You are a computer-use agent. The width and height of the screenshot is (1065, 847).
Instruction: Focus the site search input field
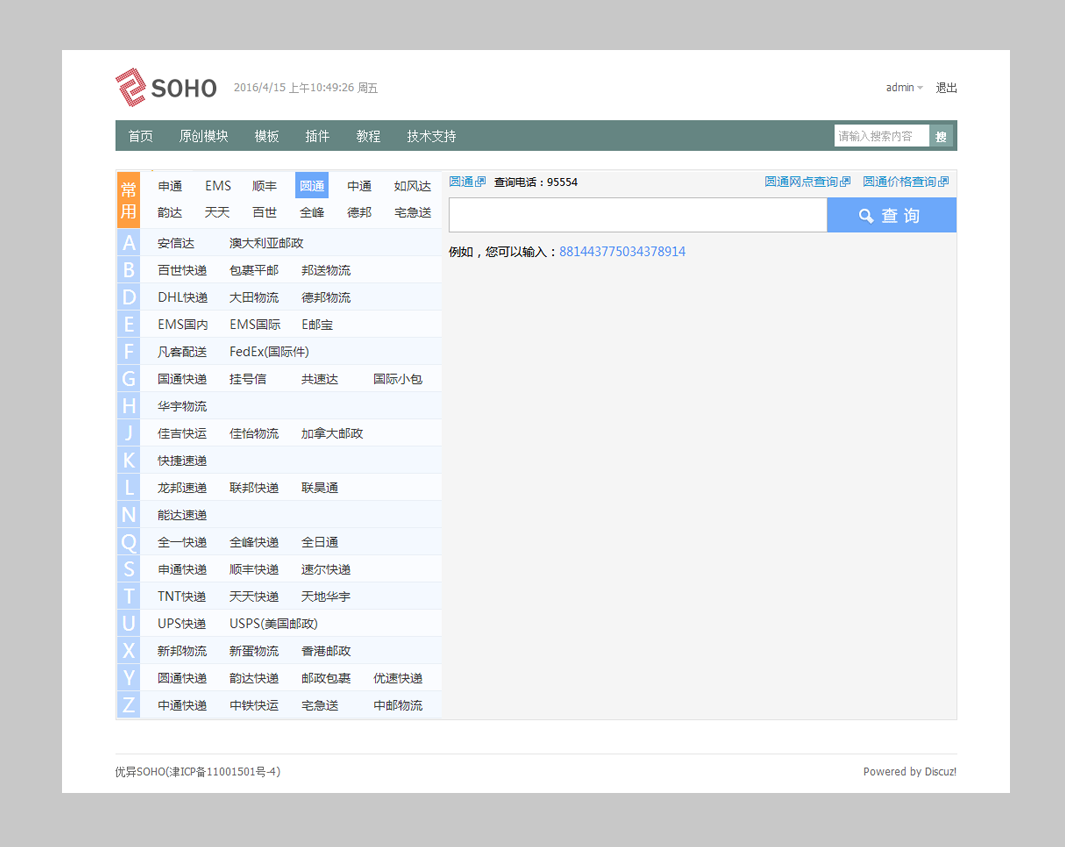(x=881, y=136)
